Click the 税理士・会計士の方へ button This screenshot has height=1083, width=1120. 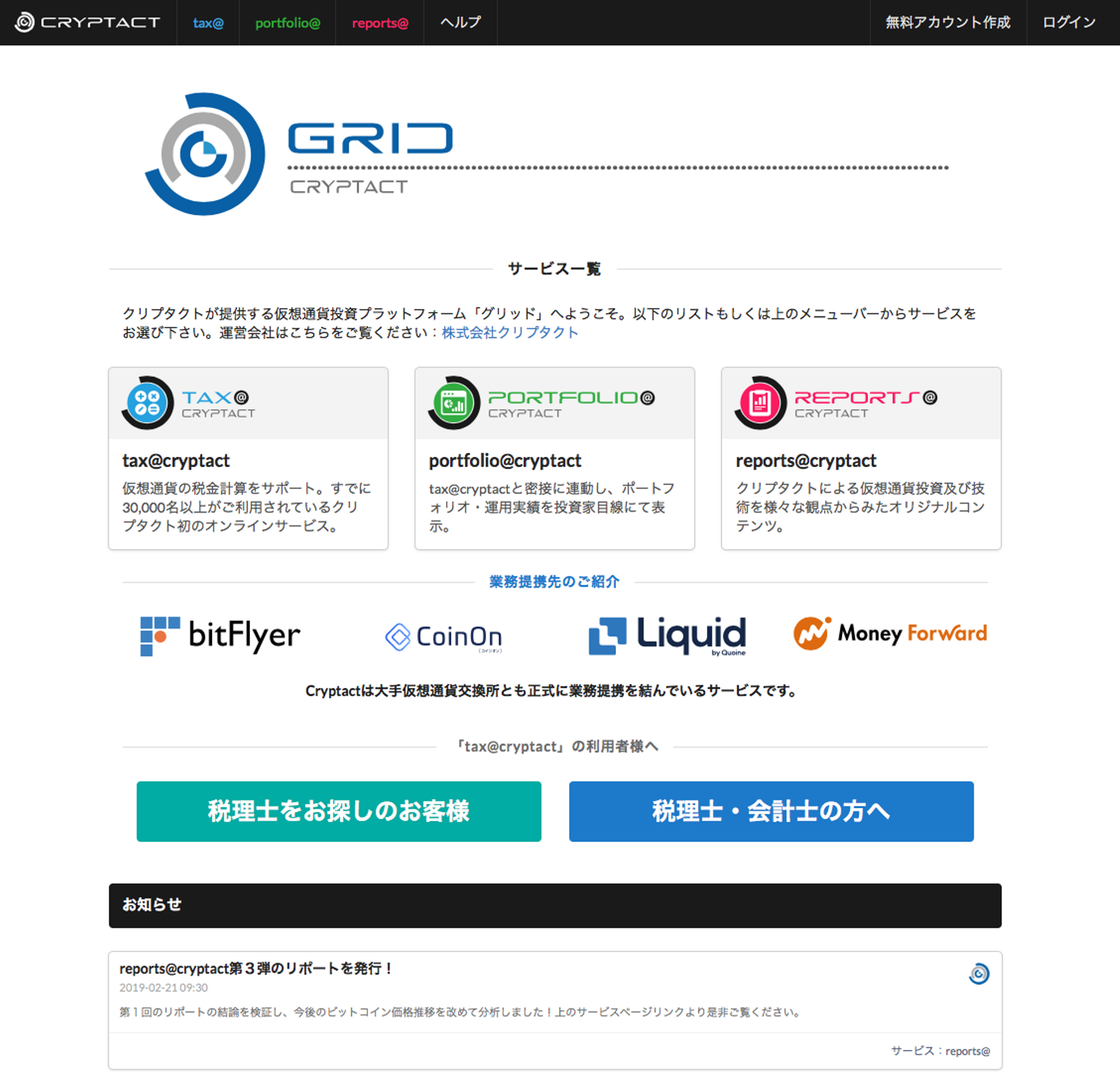771,811
